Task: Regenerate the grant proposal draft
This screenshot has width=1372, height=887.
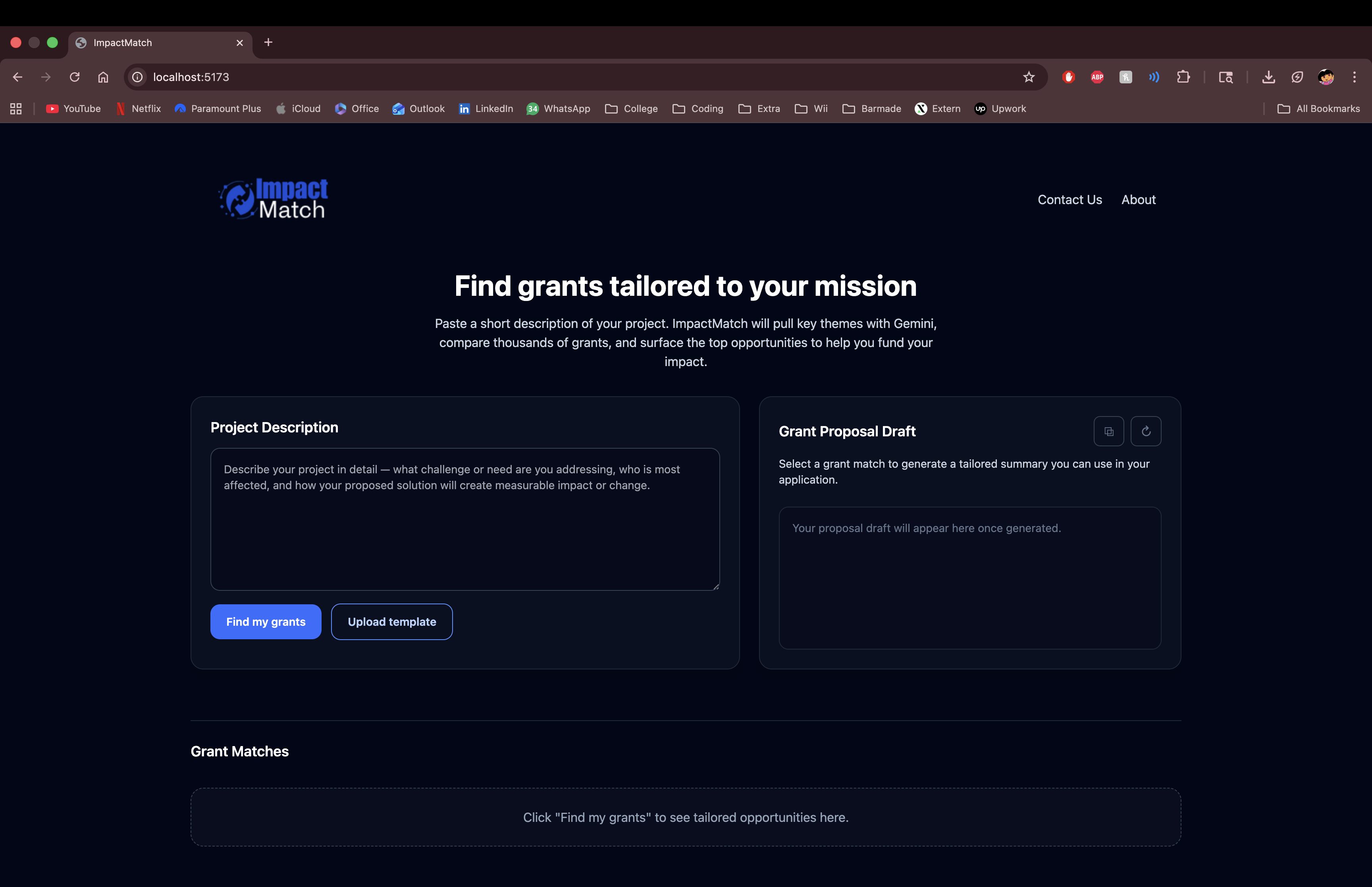Action: [1145, 432]
